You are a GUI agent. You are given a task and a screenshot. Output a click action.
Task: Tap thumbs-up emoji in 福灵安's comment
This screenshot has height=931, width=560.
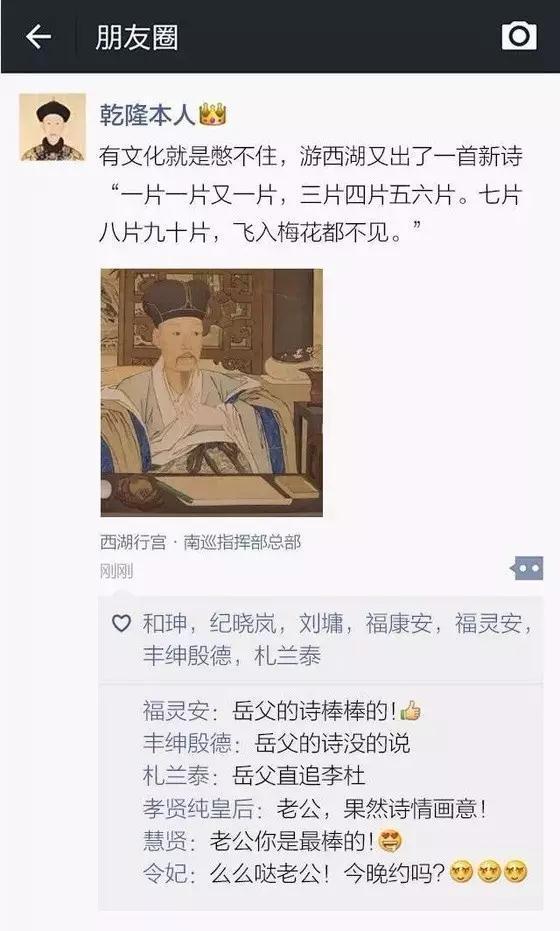click(x=410, y=710)
